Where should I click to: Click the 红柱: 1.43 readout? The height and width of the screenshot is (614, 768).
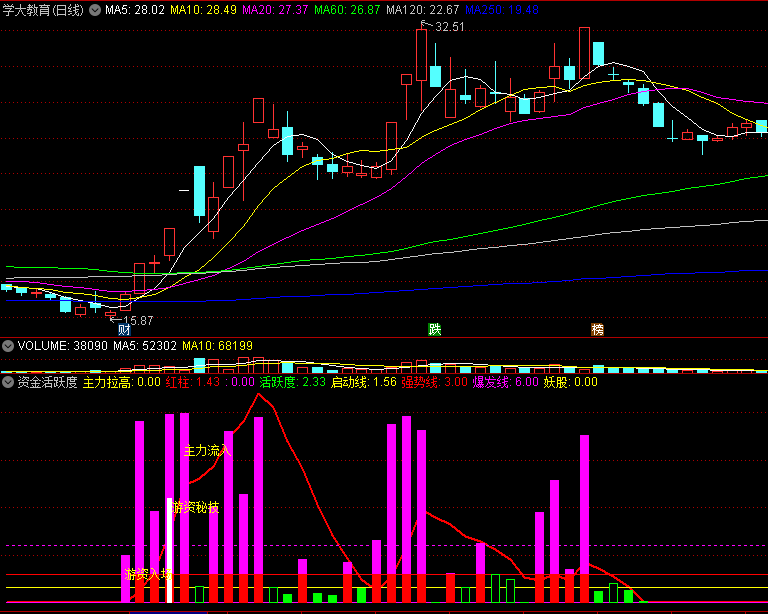[193, 382]
